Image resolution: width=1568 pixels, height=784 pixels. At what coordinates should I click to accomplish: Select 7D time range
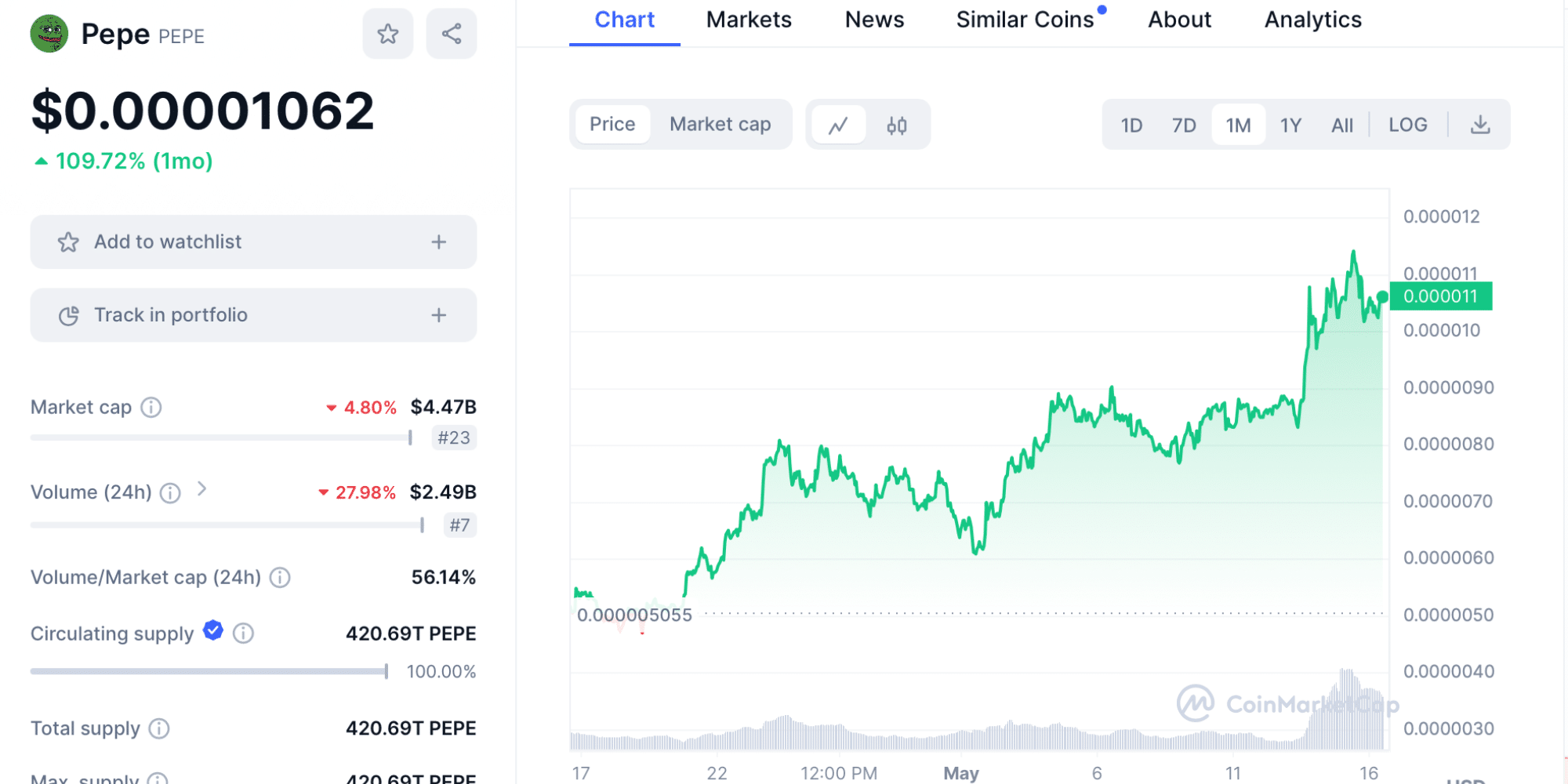click(1184, 125)
